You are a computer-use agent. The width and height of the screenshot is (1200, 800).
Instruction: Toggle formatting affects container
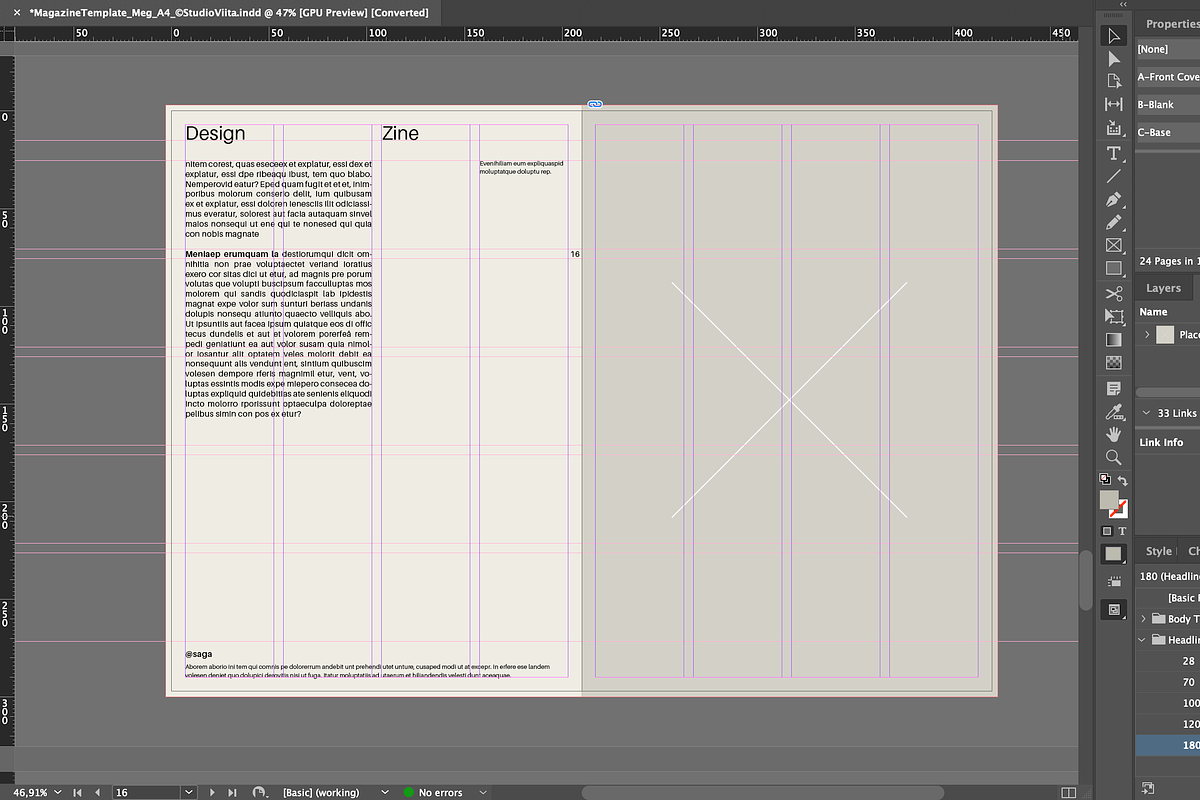pyautogui.click(x=1106, y=531)
